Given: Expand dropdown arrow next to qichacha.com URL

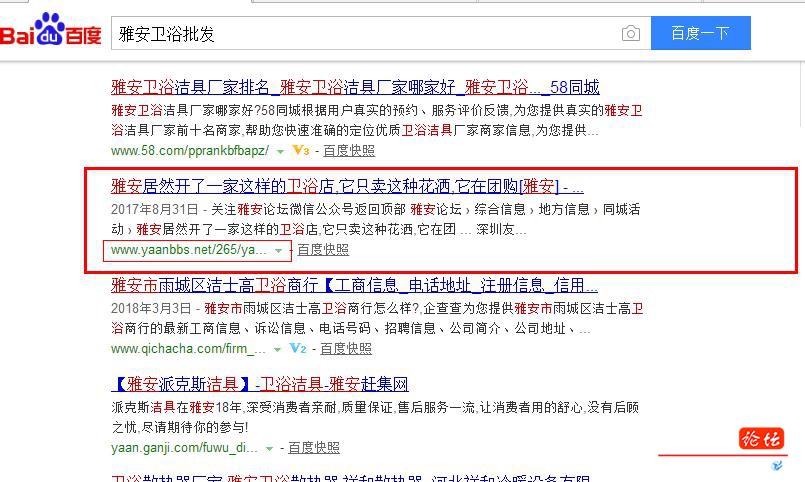Looking at the screenshot, I should (277, 350).
